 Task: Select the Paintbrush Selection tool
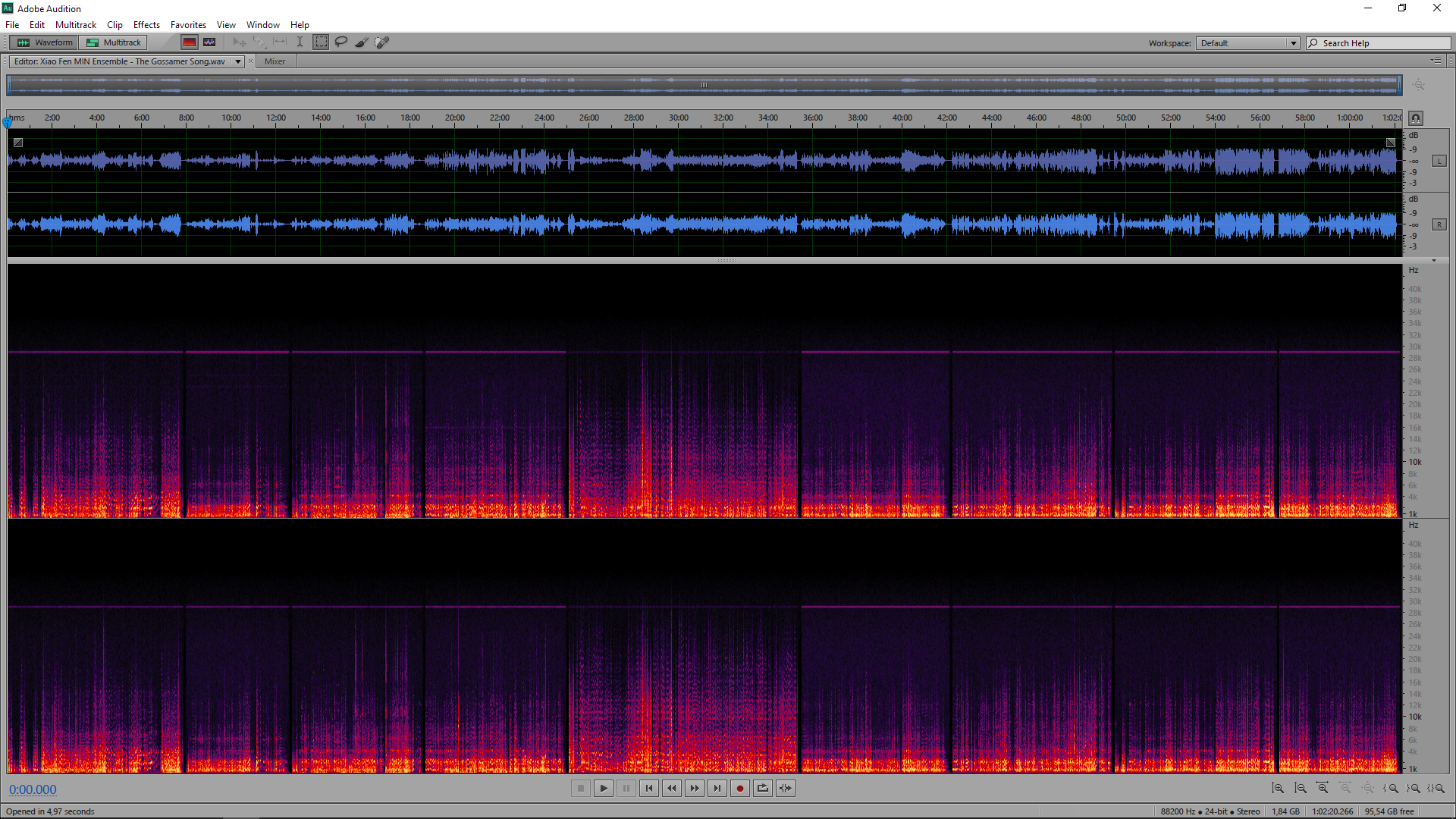coord(362,42)
